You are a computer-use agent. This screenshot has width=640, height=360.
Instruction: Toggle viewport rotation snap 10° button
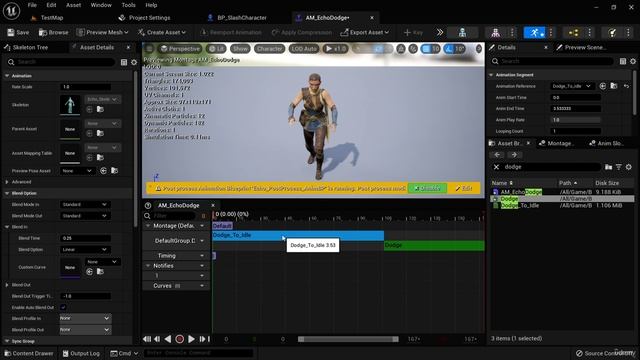pyautogui.click(x=454, y=49)
